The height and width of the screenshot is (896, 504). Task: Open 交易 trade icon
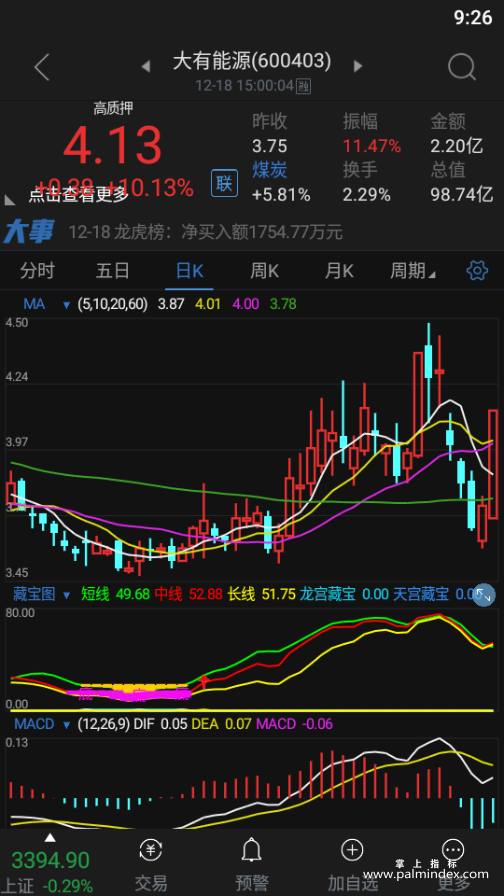point(151,863)
